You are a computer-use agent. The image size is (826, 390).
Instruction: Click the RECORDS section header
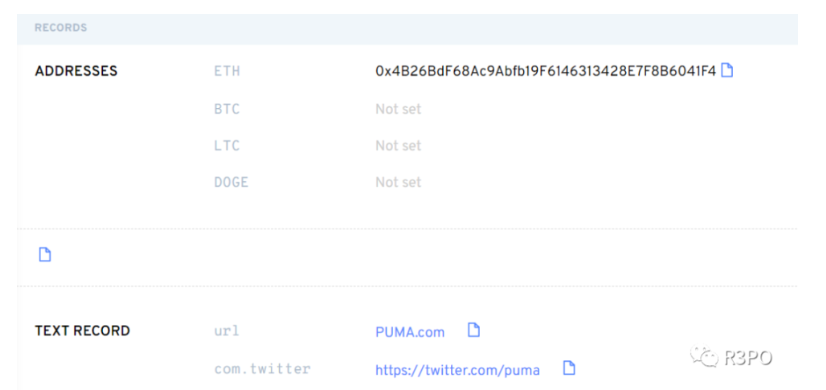click(x=61, y=28)
